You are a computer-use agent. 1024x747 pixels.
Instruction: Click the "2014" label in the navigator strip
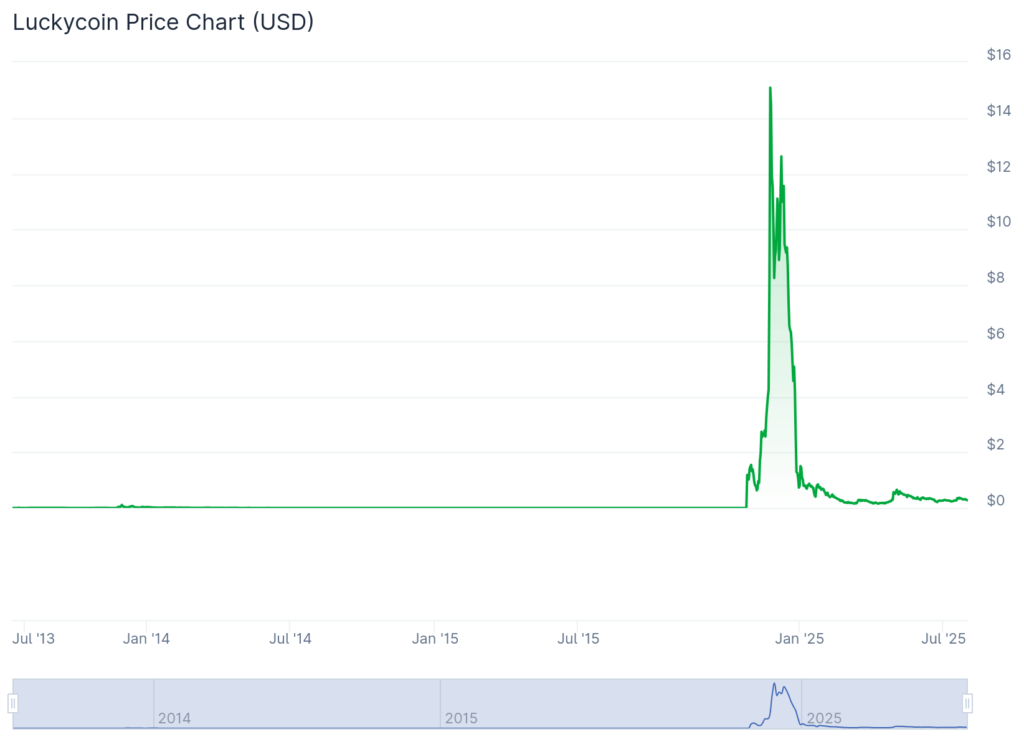tap(175, 718)
